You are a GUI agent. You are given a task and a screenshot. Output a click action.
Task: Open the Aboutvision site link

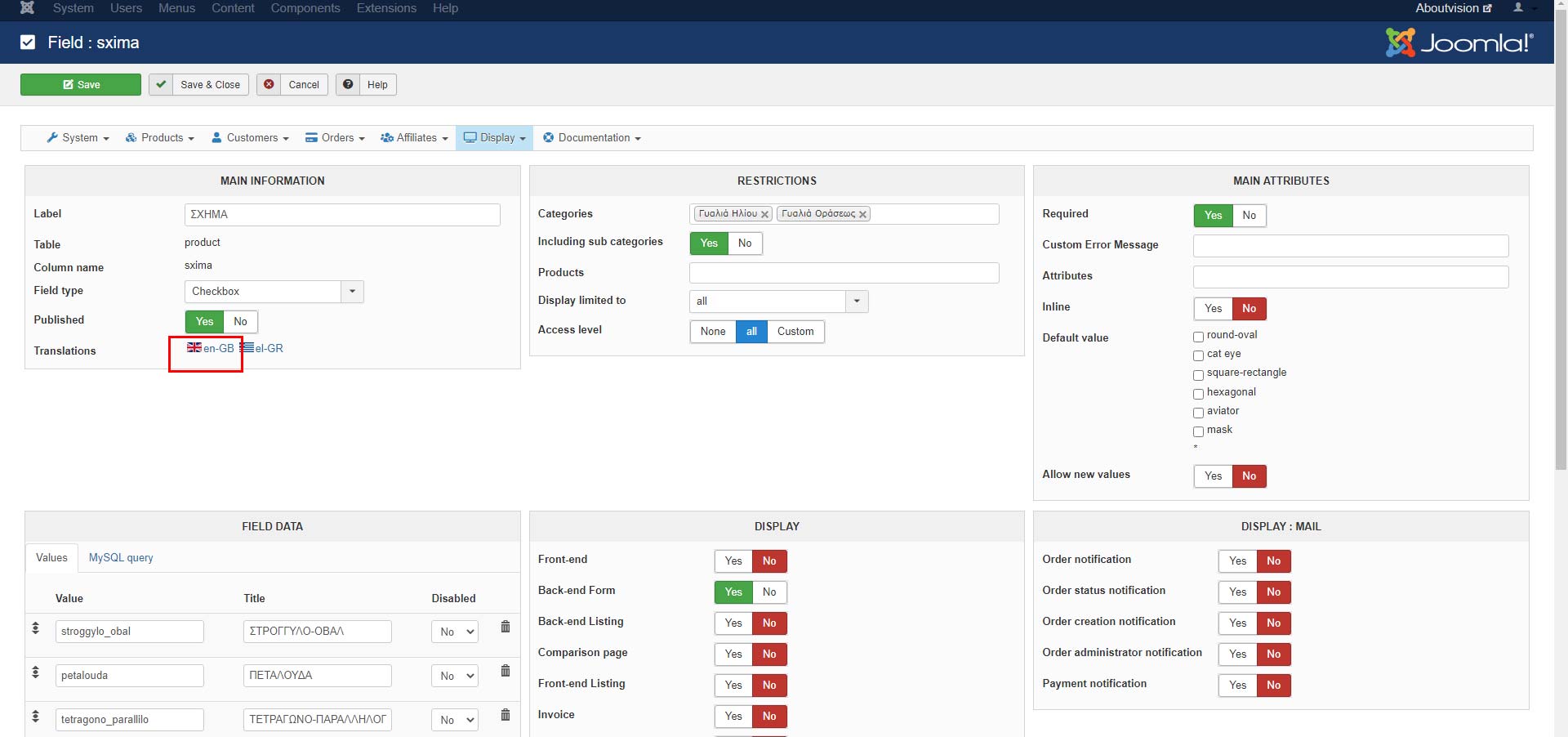1454,8
